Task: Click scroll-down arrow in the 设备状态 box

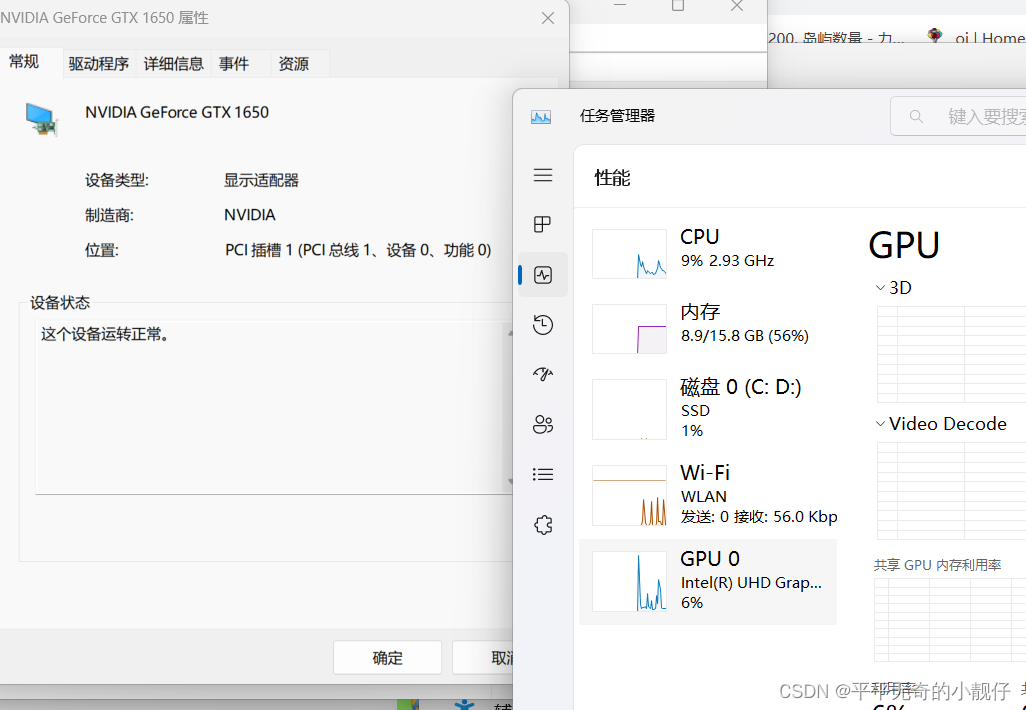Action: [509, 482]
